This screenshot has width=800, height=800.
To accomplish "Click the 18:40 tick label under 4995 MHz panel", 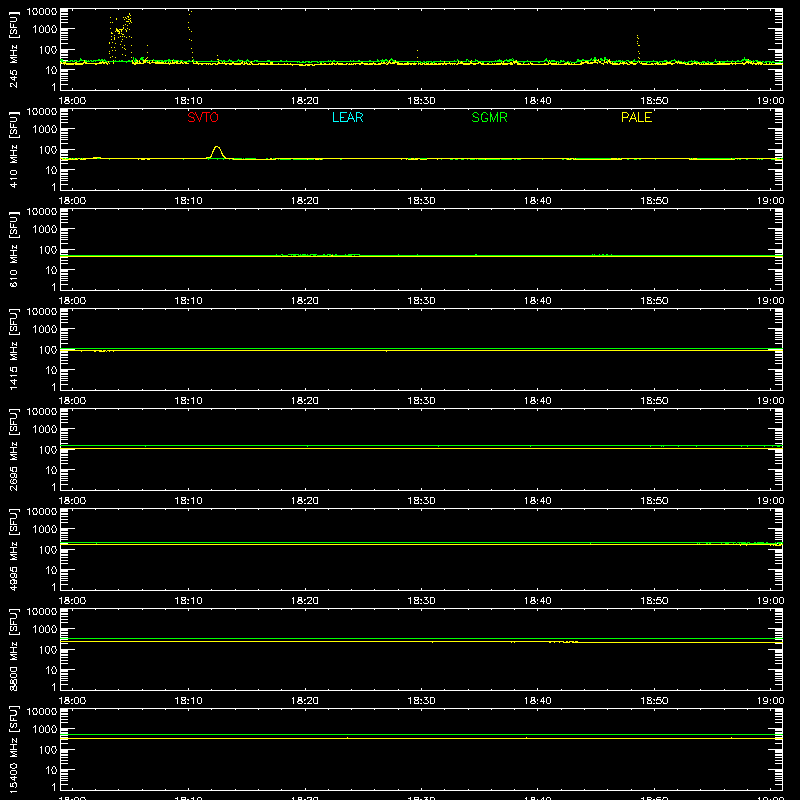I will coord(537,601).
